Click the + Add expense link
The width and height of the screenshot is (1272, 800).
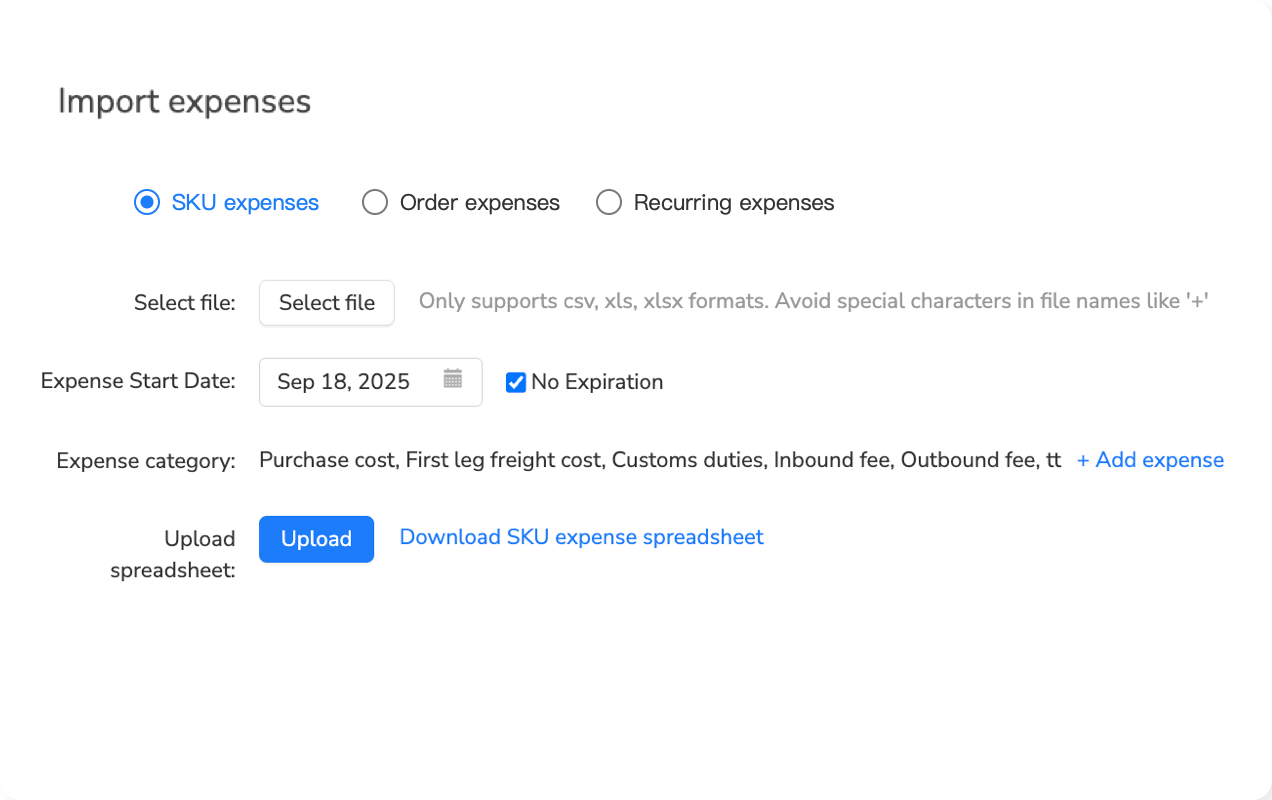(x=1150, y=460)
